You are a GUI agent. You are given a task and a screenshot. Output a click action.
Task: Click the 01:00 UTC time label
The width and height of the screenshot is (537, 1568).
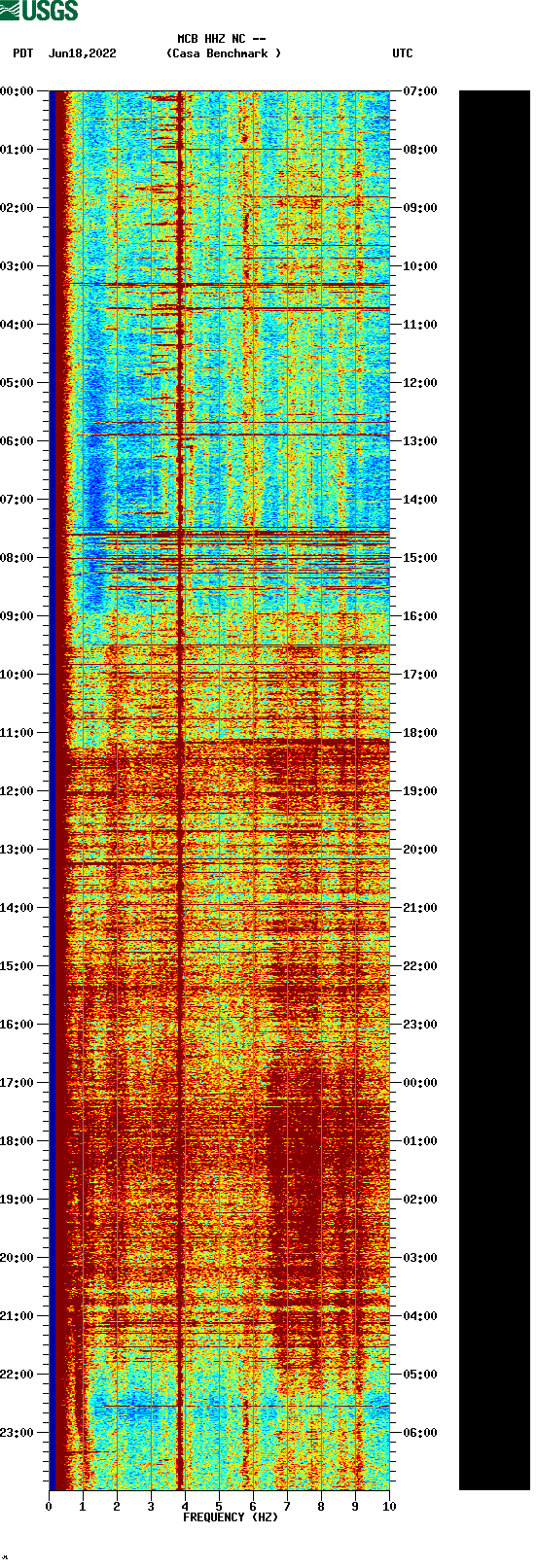pyautogui.click(x=420, y=1141)
